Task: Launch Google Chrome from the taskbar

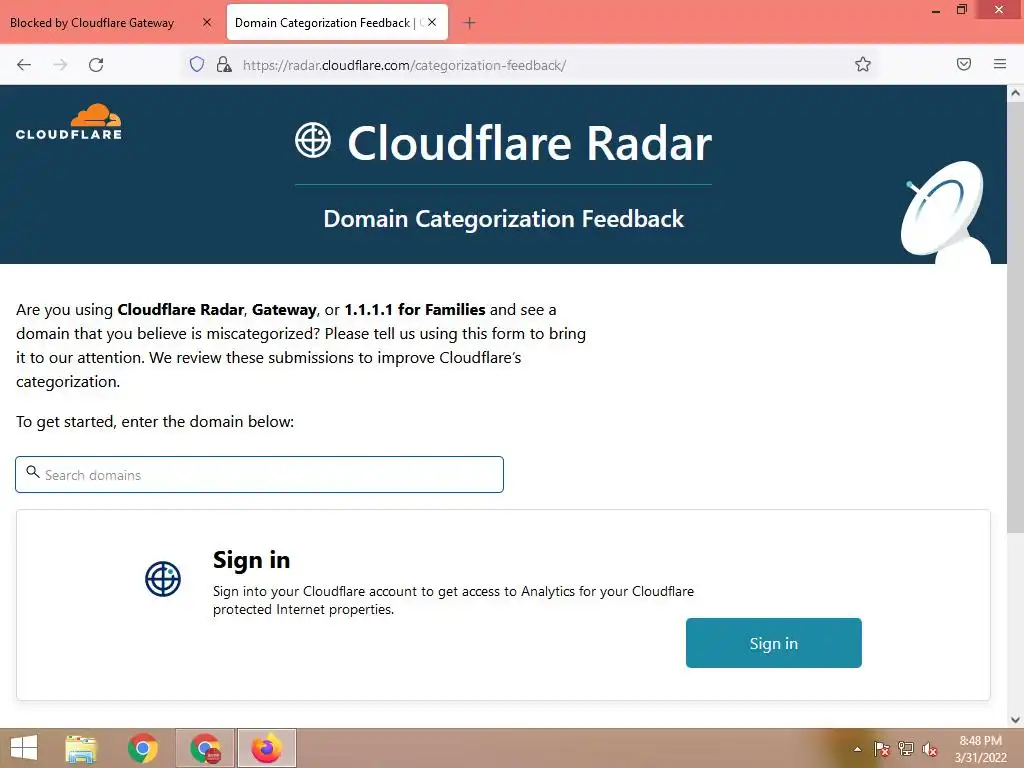Action: [142, 748]
